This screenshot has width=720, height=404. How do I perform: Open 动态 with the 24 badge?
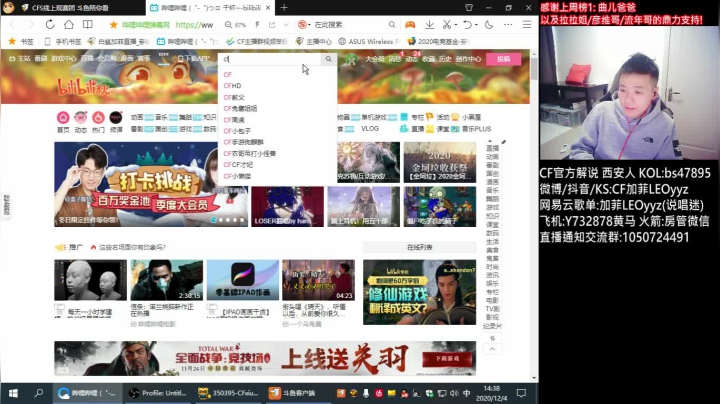coord(411,59)
